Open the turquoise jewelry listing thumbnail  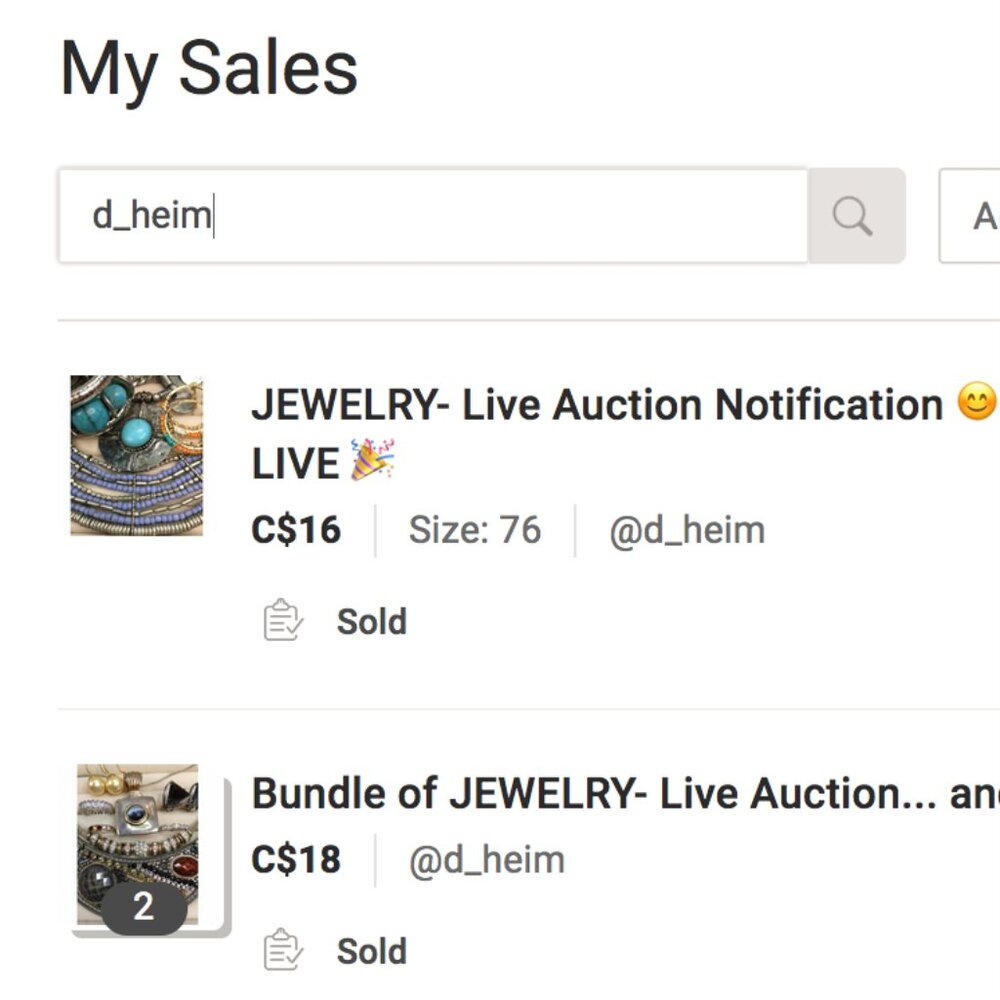pos(136,455)
